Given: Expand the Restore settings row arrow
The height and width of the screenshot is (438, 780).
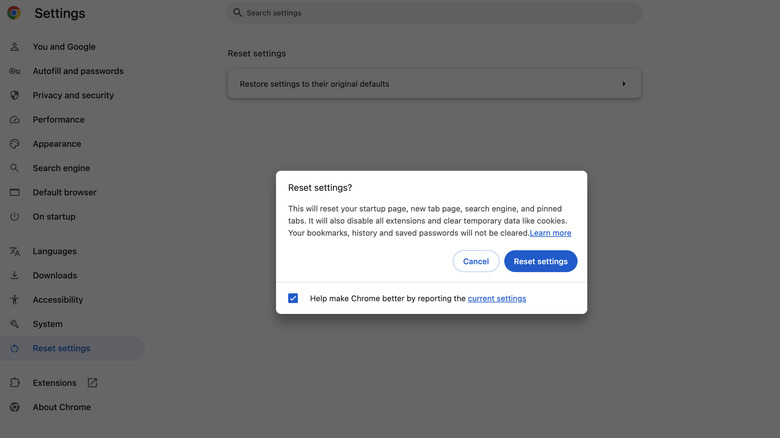Looking at the screenshot, I should [x=624, y=84].
